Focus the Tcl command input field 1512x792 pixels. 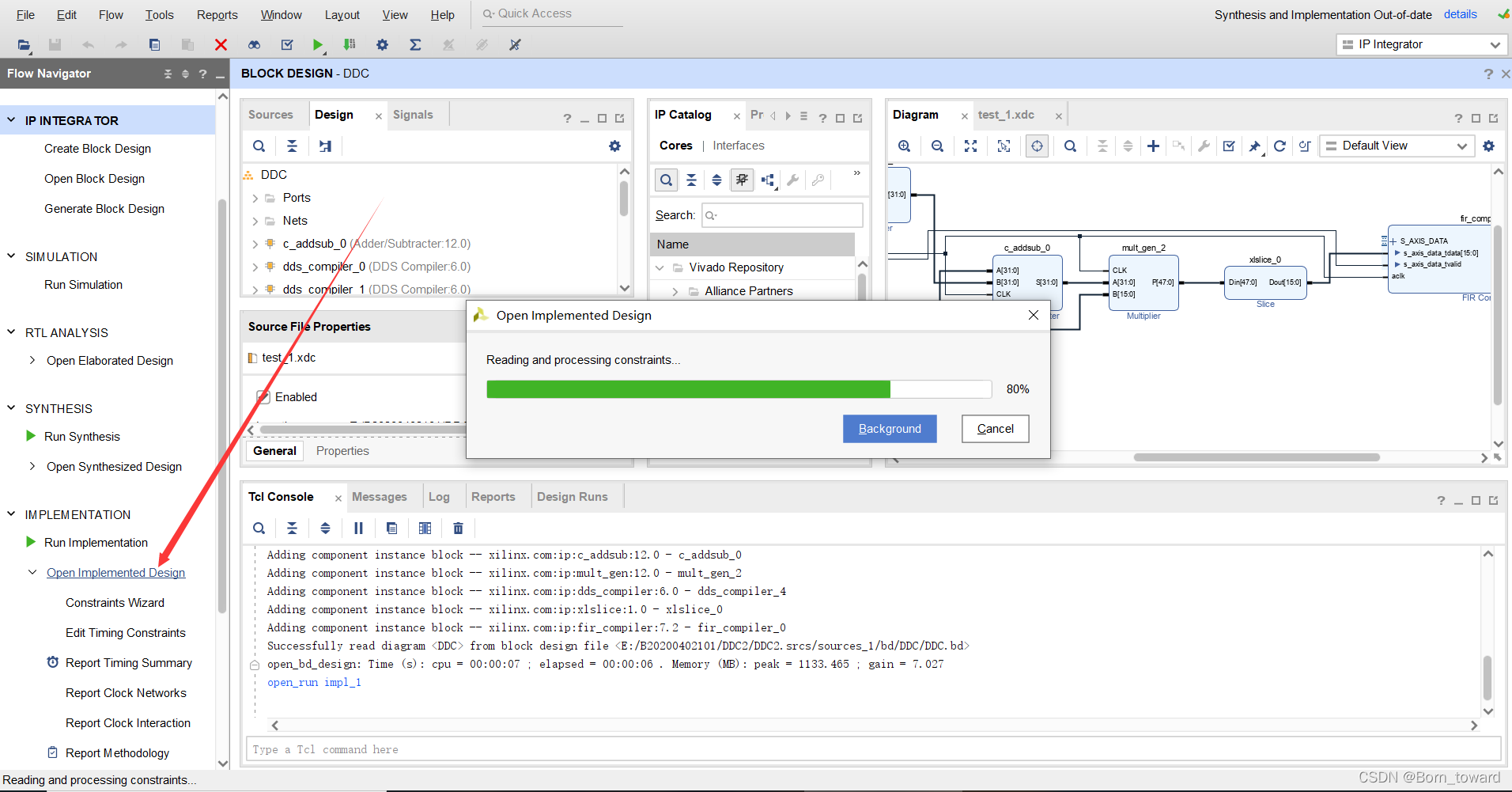coord(874,749)
